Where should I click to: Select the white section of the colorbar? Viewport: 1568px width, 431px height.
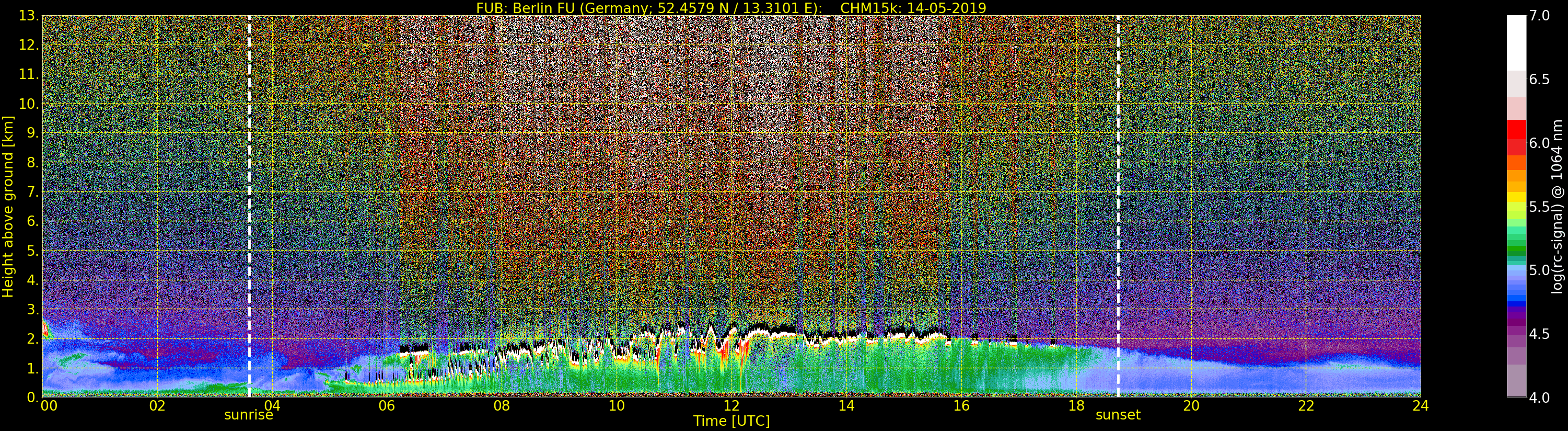(1516, 43)
